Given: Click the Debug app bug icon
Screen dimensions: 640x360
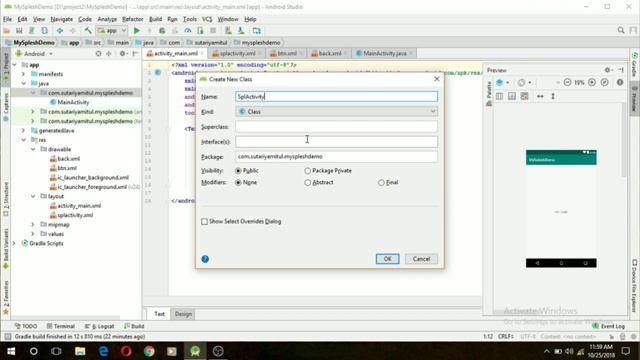Looking at the screenshot, I should [162, 31].
